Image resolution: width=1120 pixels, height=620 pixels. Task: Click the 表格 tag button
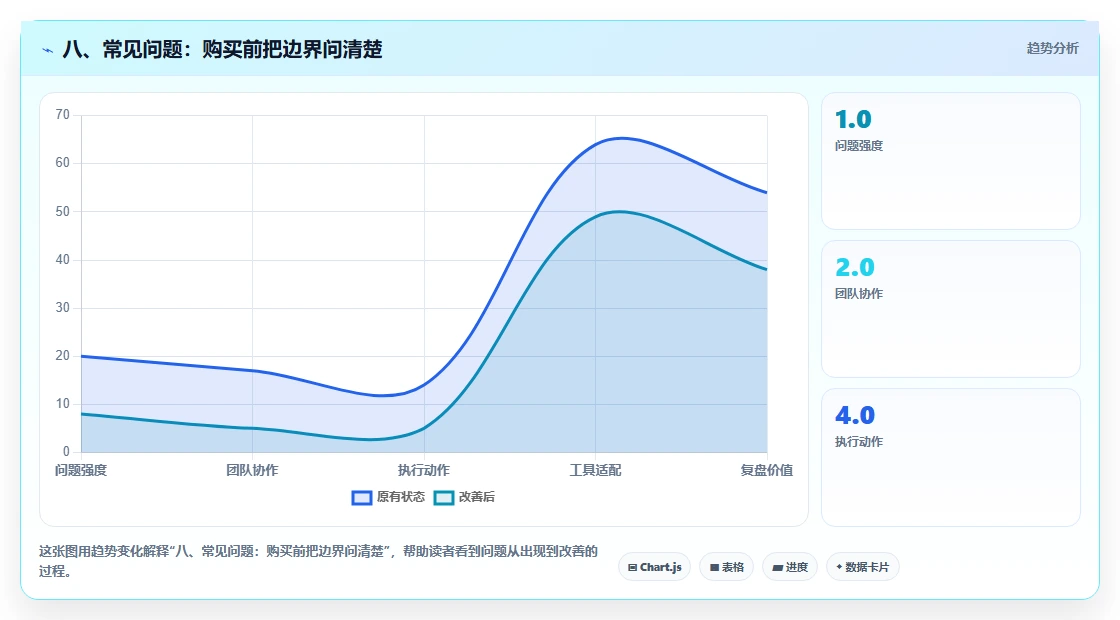726,567
